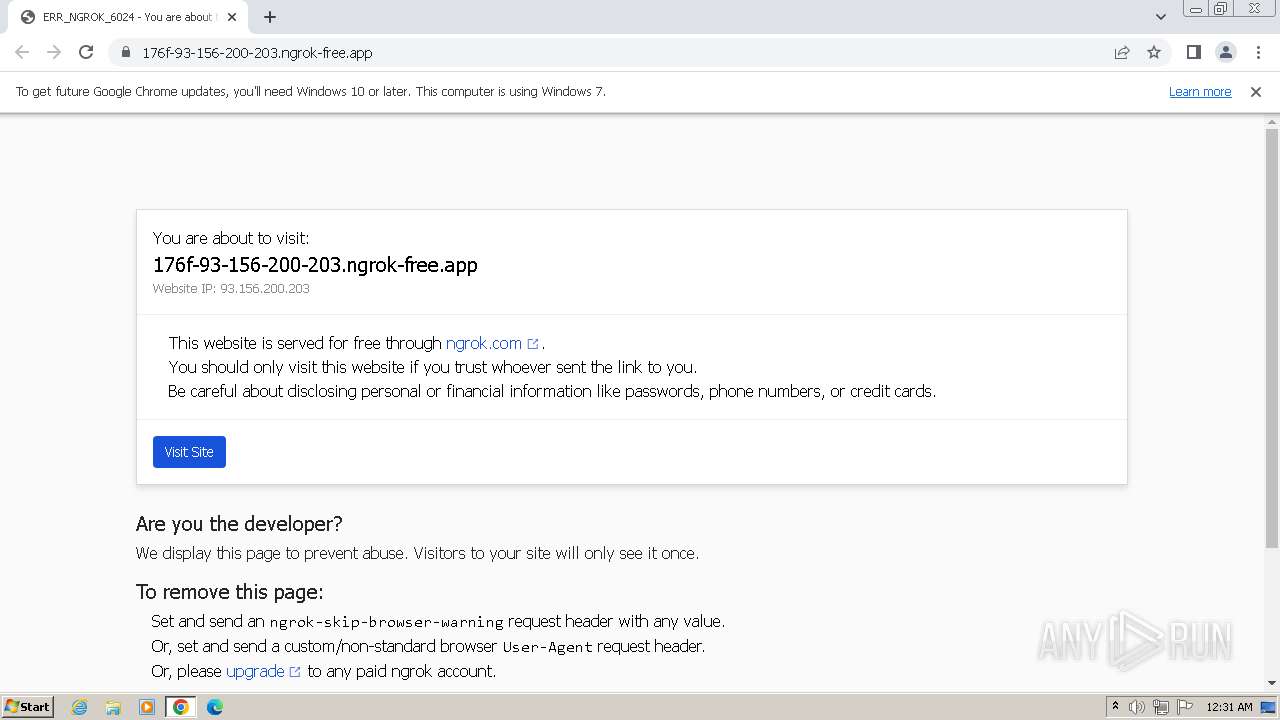Click the 'Are you the developer?' heading
The image size is (1280, 720).
click(239, 524)
